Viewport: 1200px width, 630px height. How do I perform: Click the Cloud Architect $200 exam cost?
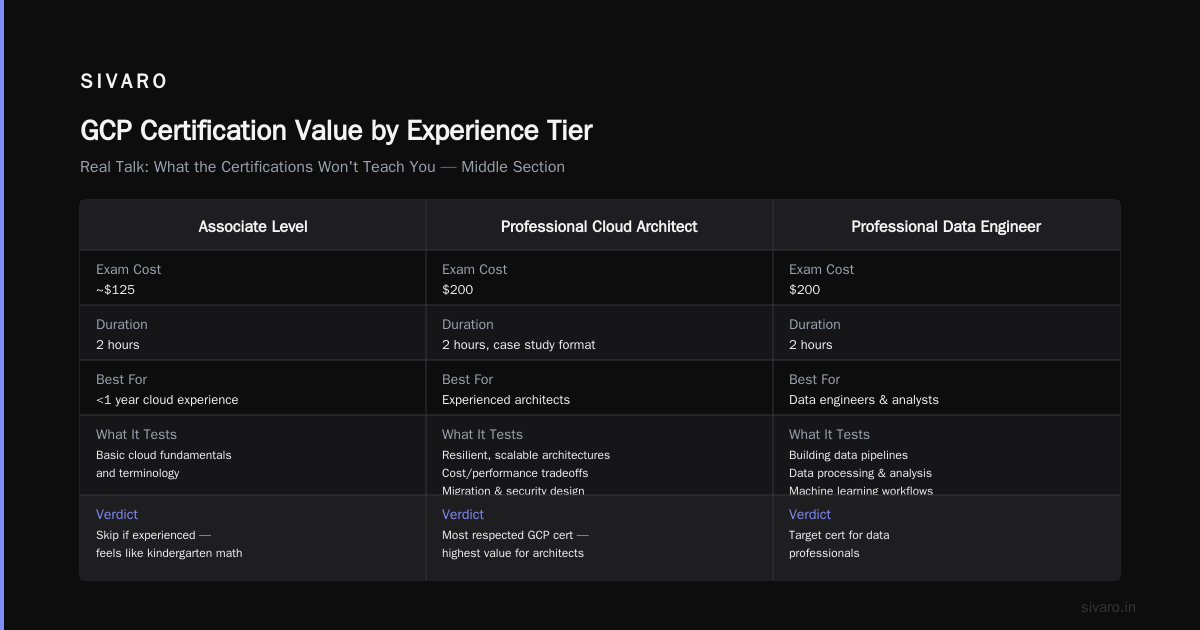tap(458, 290)
